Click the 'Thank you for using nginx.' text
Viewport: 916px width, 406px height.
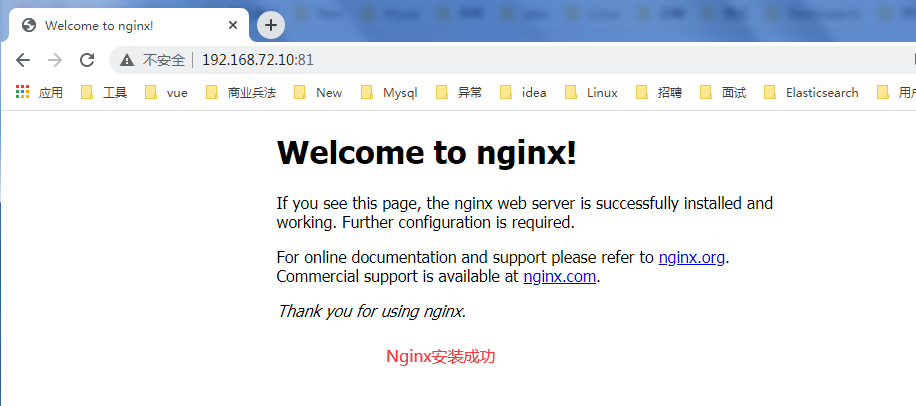pyautogui.click(x=372, y=311)
